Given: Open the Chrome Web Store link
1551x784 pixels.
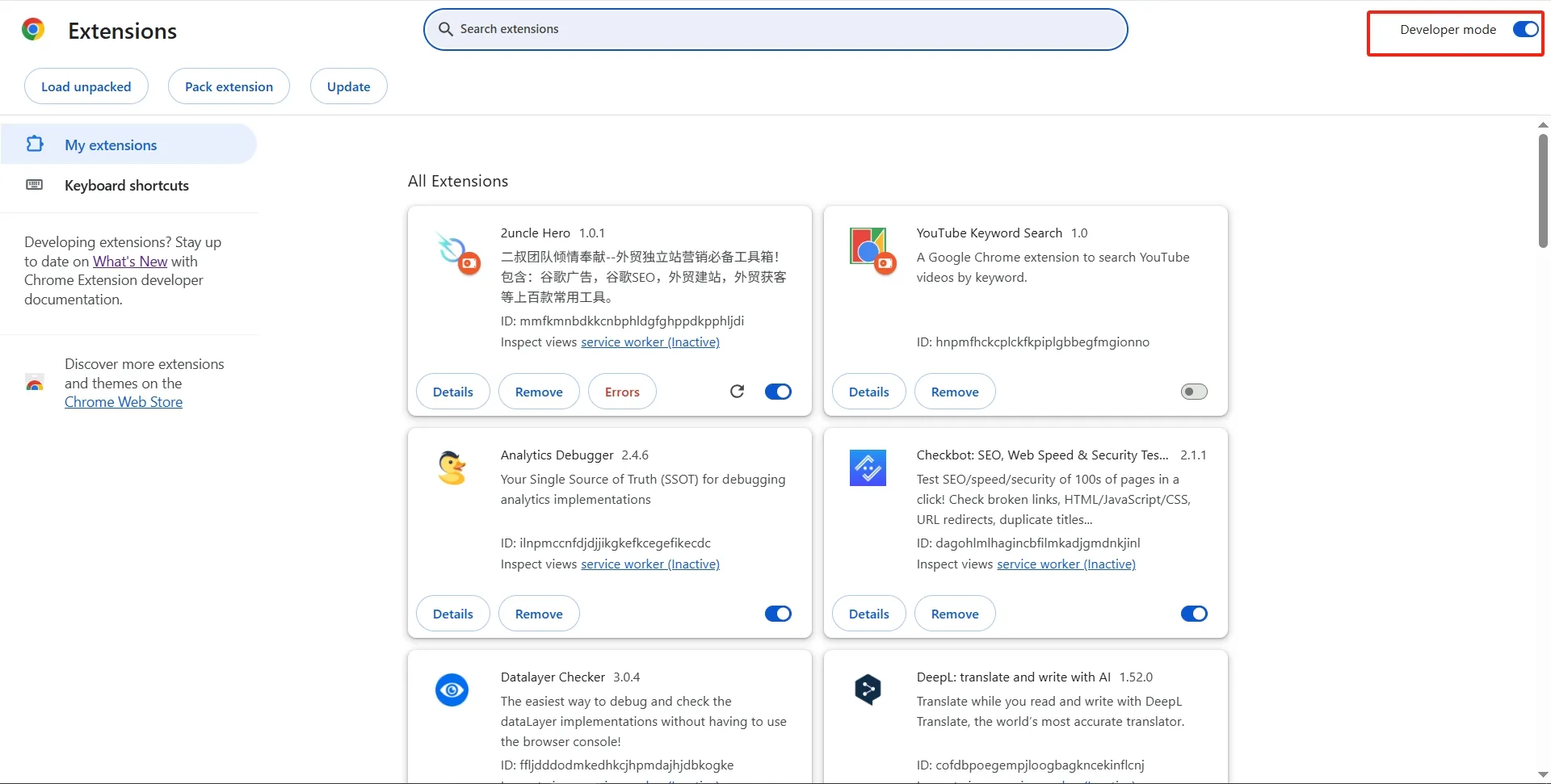Looking at the screenshot, I should coord(124,402).
